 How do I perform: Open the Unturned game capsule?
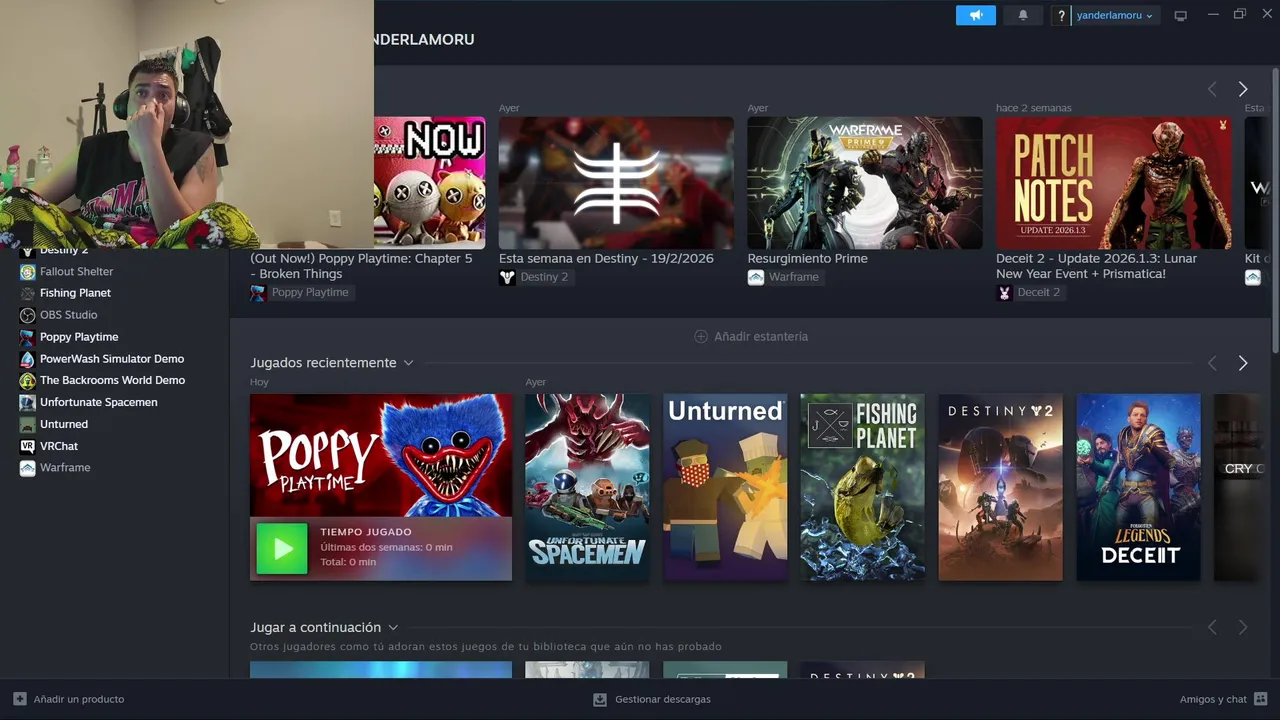(x=725, y=487)
